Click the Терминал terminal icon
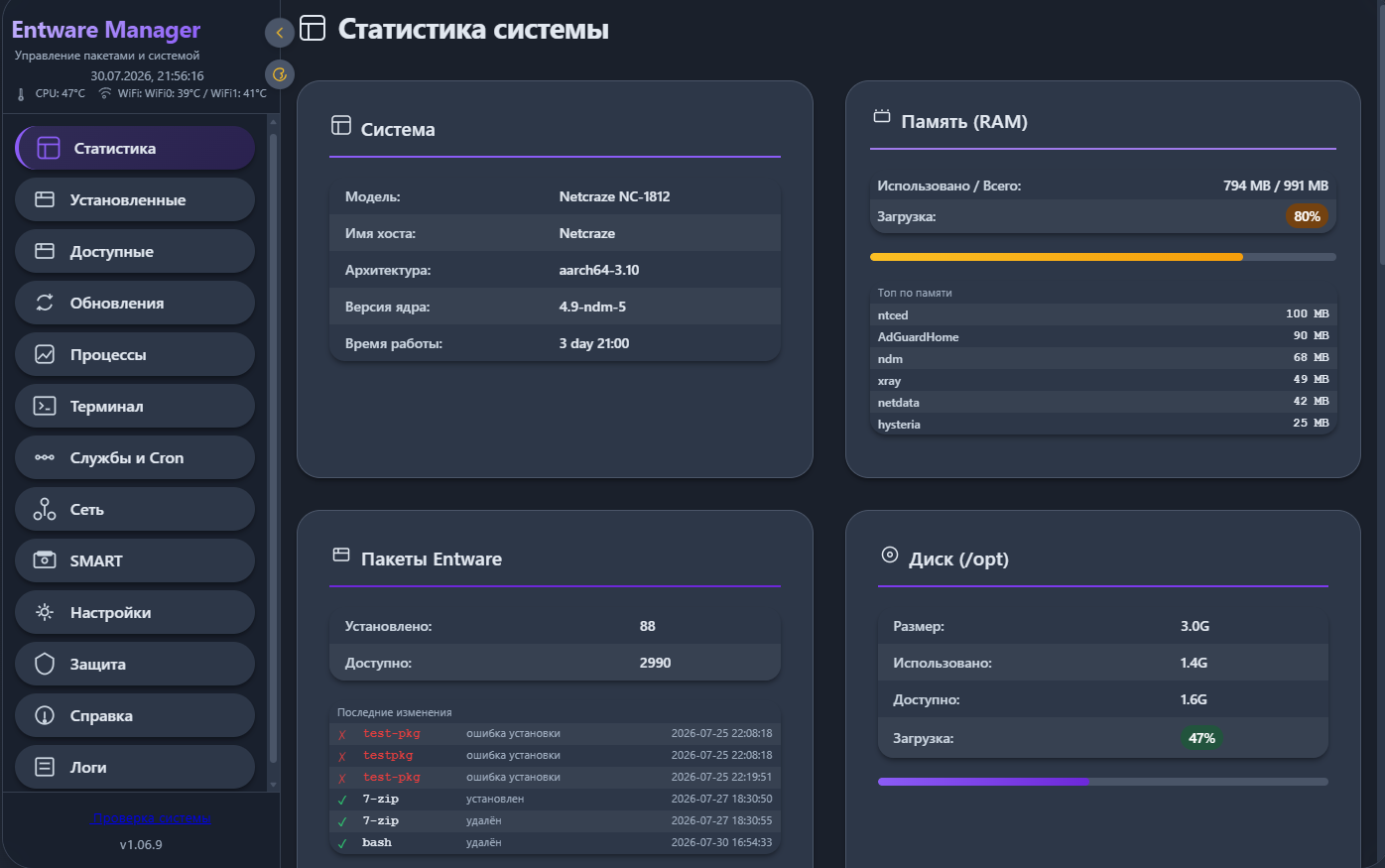The image size is (1385, 868). click(x=45, y=406)
